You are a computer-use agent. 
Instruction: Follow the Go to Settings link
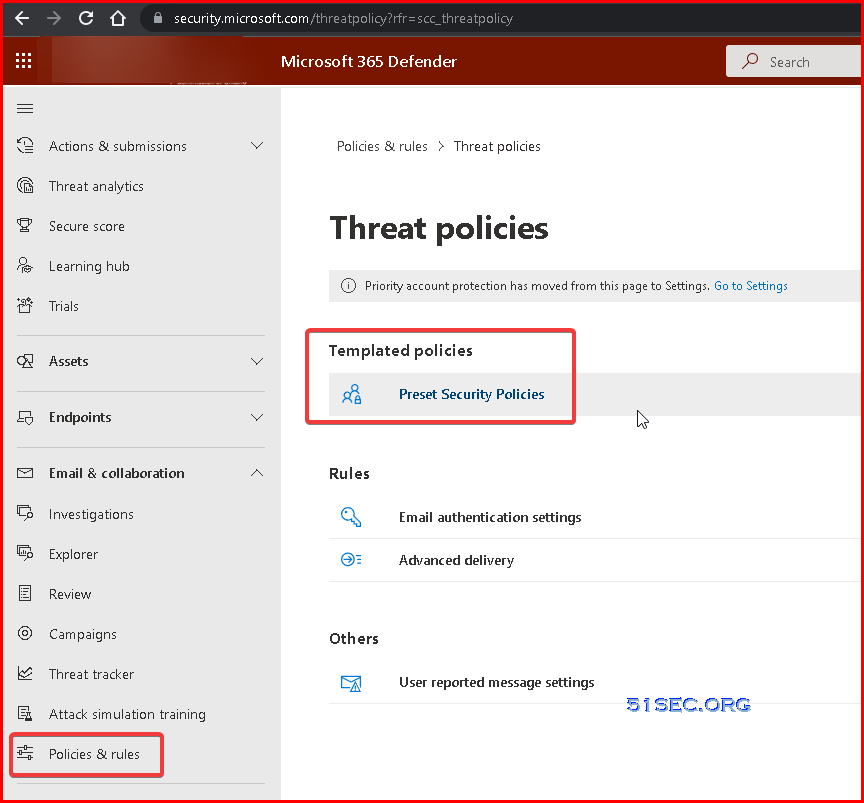750,285
